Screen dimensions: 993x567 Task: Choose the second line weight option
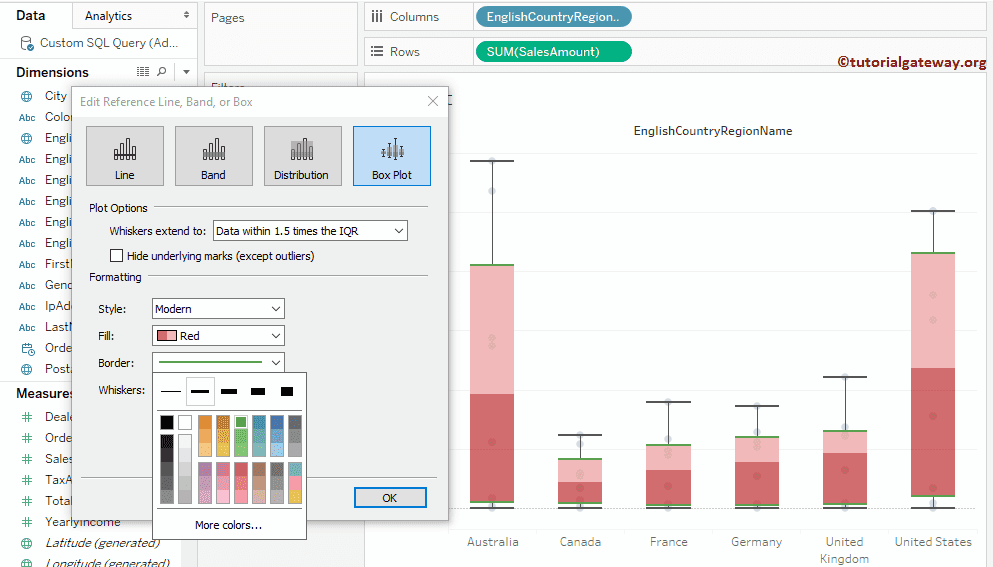click(200, 392)
